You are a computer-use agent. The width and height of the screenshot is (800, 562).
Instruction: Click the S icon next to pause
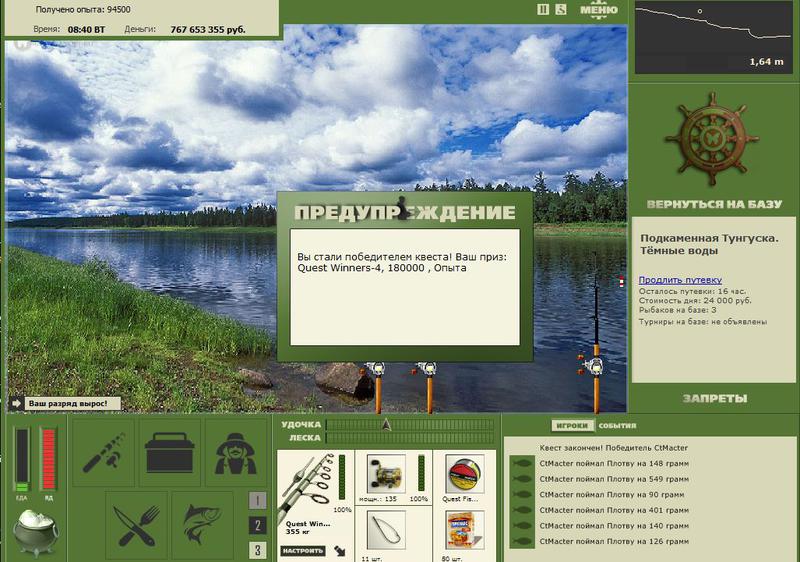click(561, 9)
